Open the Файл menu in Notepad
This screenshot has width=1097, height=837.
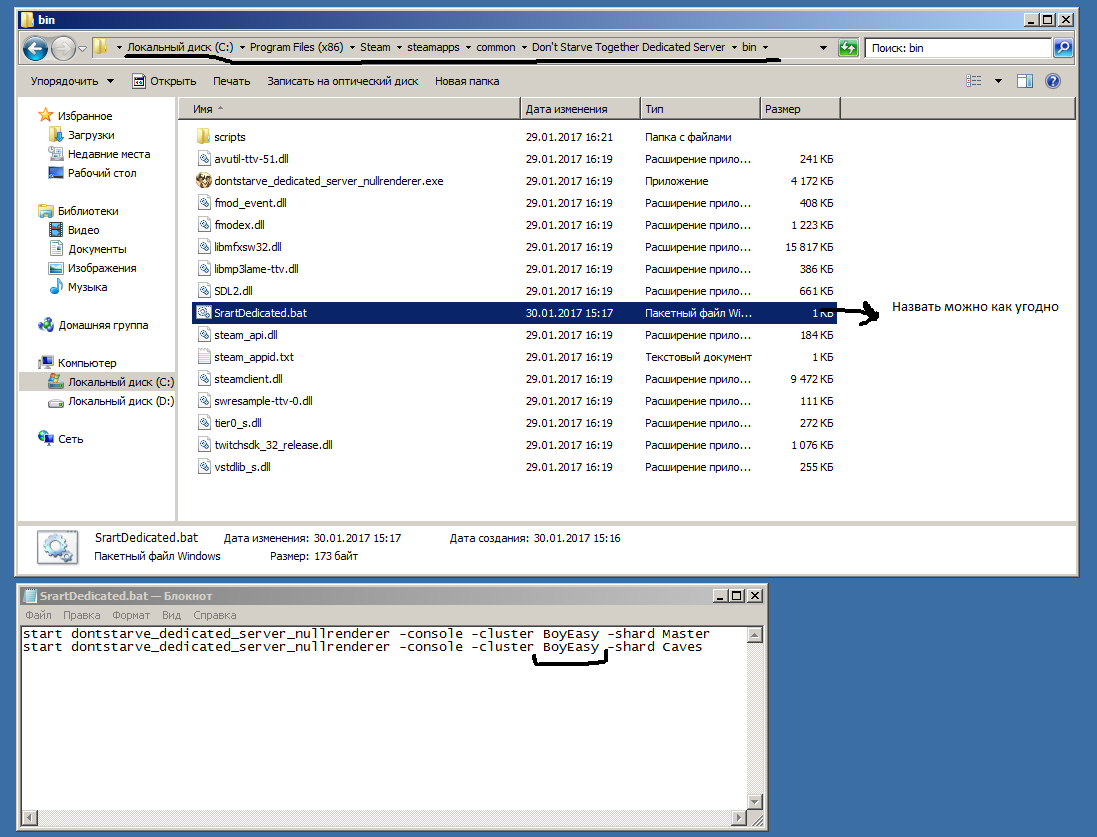click(x=39, y=615)
